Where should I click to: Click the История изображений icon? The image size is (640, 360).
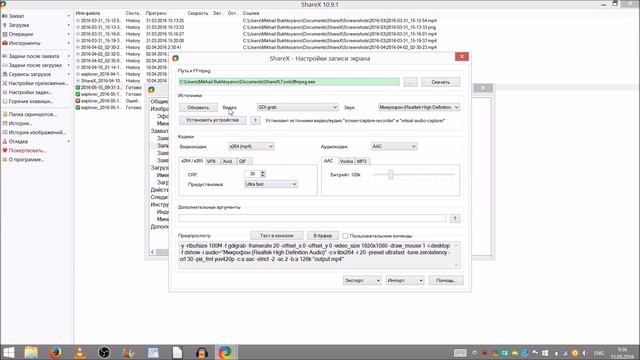coord(5,132)
